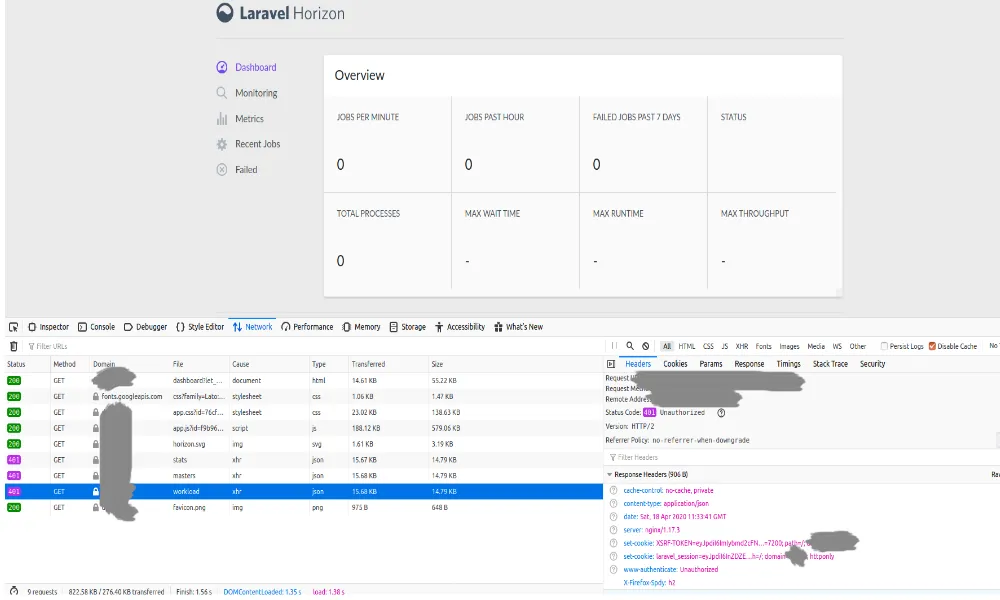The height and width of the screenshot is (600, 1000).
Task: Click the Filter Headers input field
Action: pos(800,457)
